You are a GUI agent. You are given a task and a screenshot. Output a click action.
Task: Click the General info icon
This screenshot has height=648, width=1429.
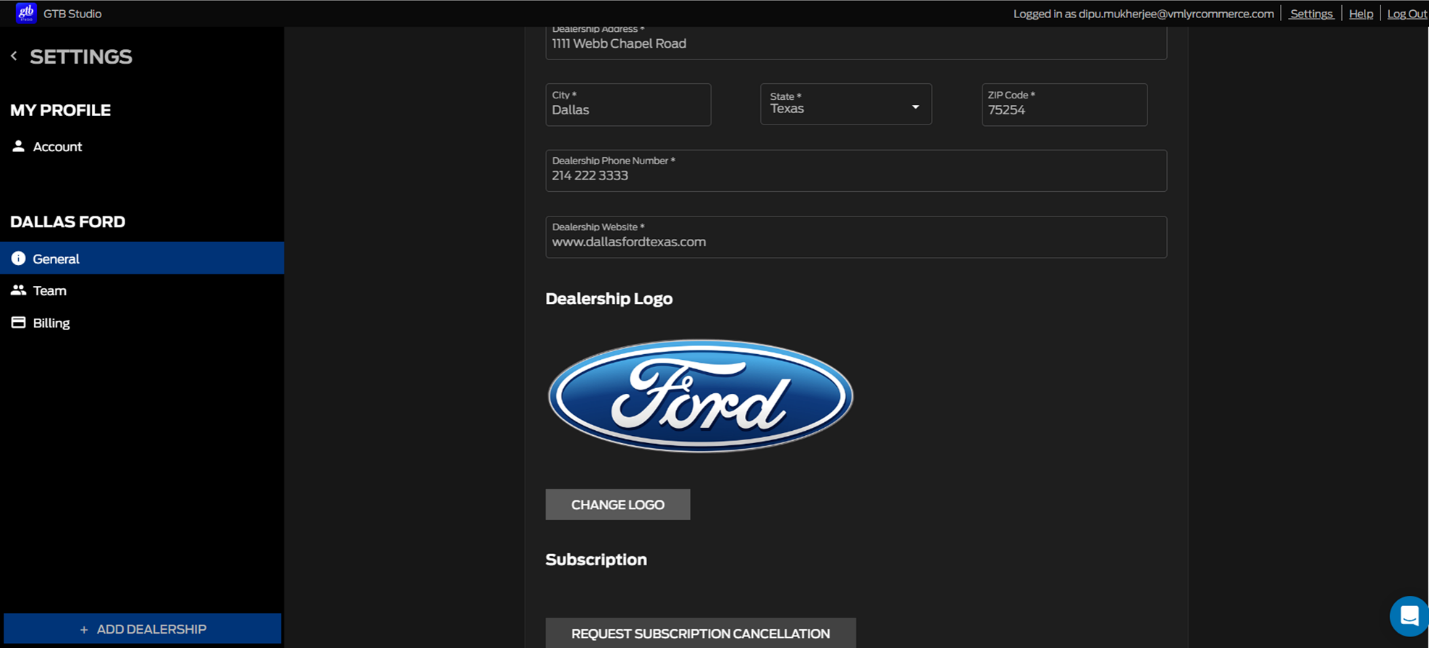click(18, 258)
